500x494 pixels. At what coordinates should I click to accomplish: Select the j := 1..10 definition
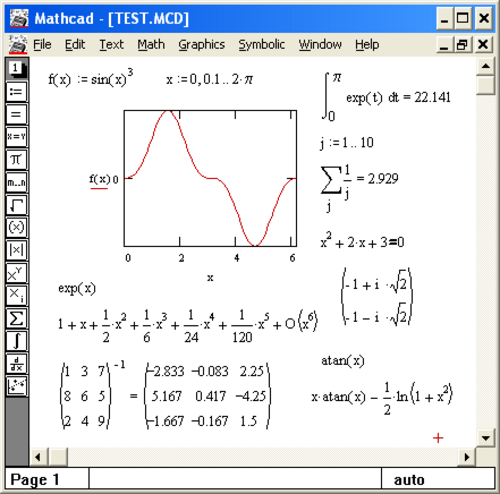[x=347, y=143]
